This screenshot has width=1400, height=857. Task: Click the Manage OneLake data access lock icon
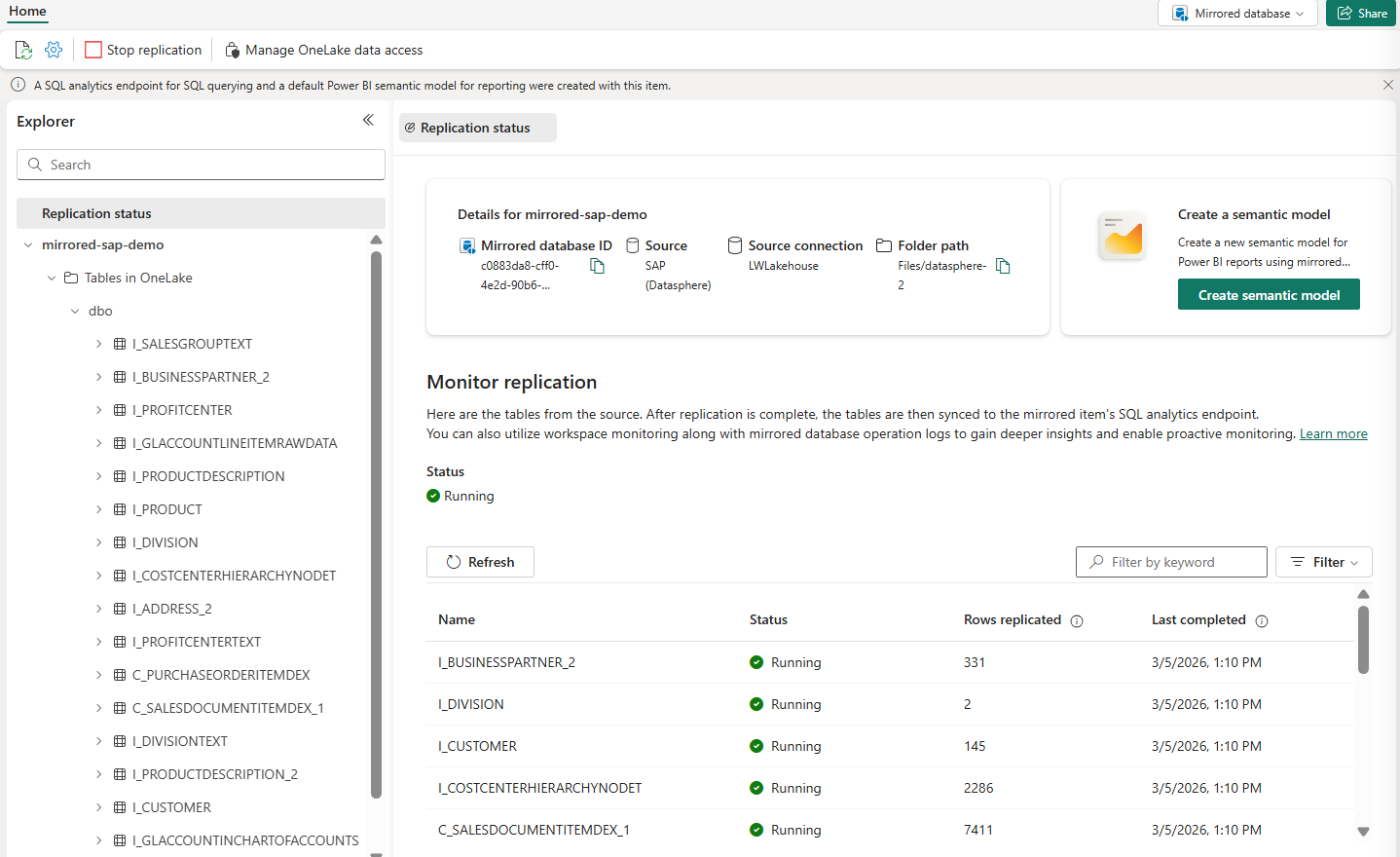232,49
